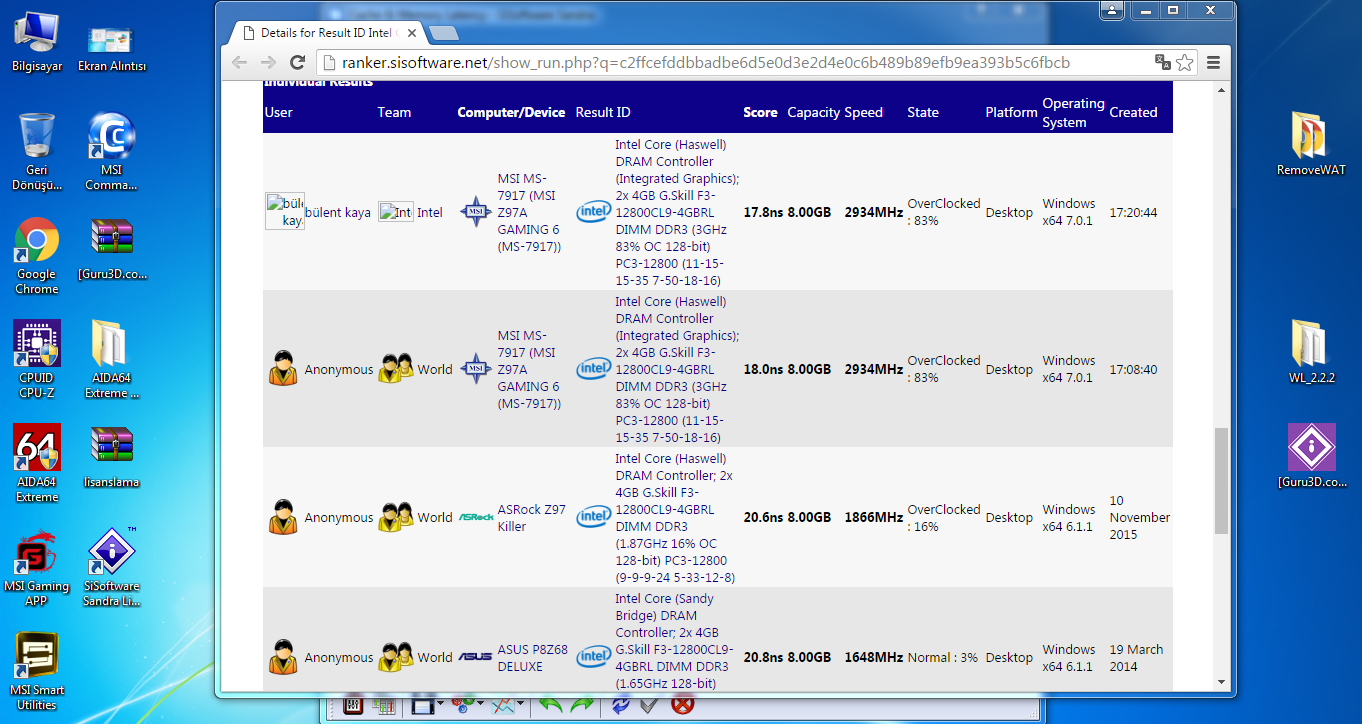Click the red cancel icon in Sandra toolbar
The height and width of the screenshot is (724, 1362).
(x=682, y=705)
